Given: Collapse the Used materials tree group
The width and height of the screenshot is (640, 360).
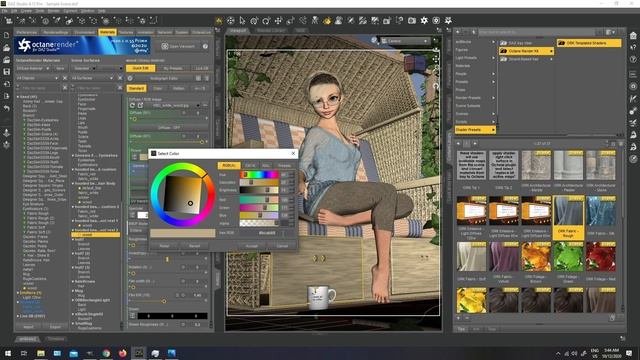Looking at the screenshot, I should (18, 97).
